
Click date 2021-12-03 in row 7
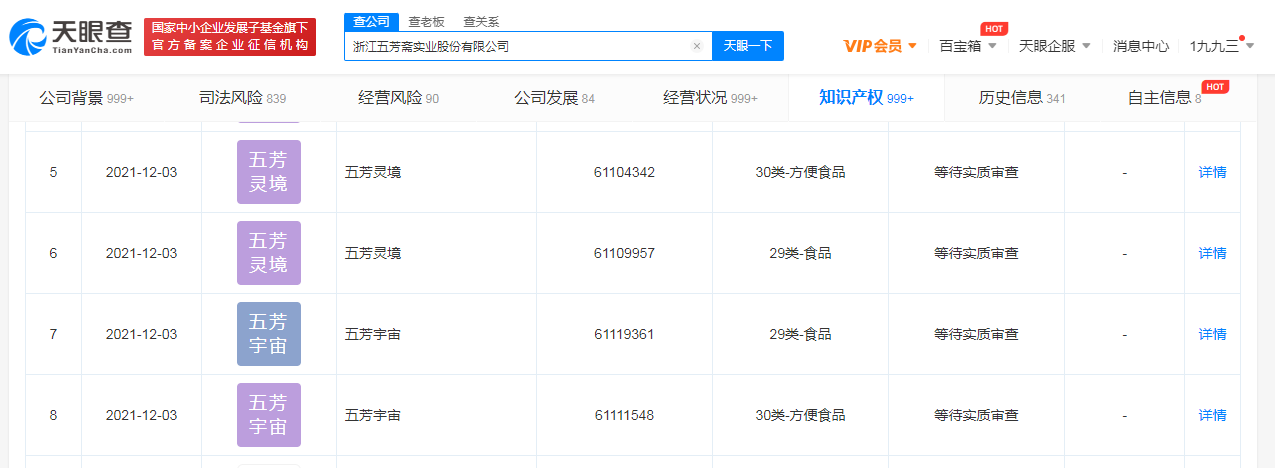[x=141, y=334]
